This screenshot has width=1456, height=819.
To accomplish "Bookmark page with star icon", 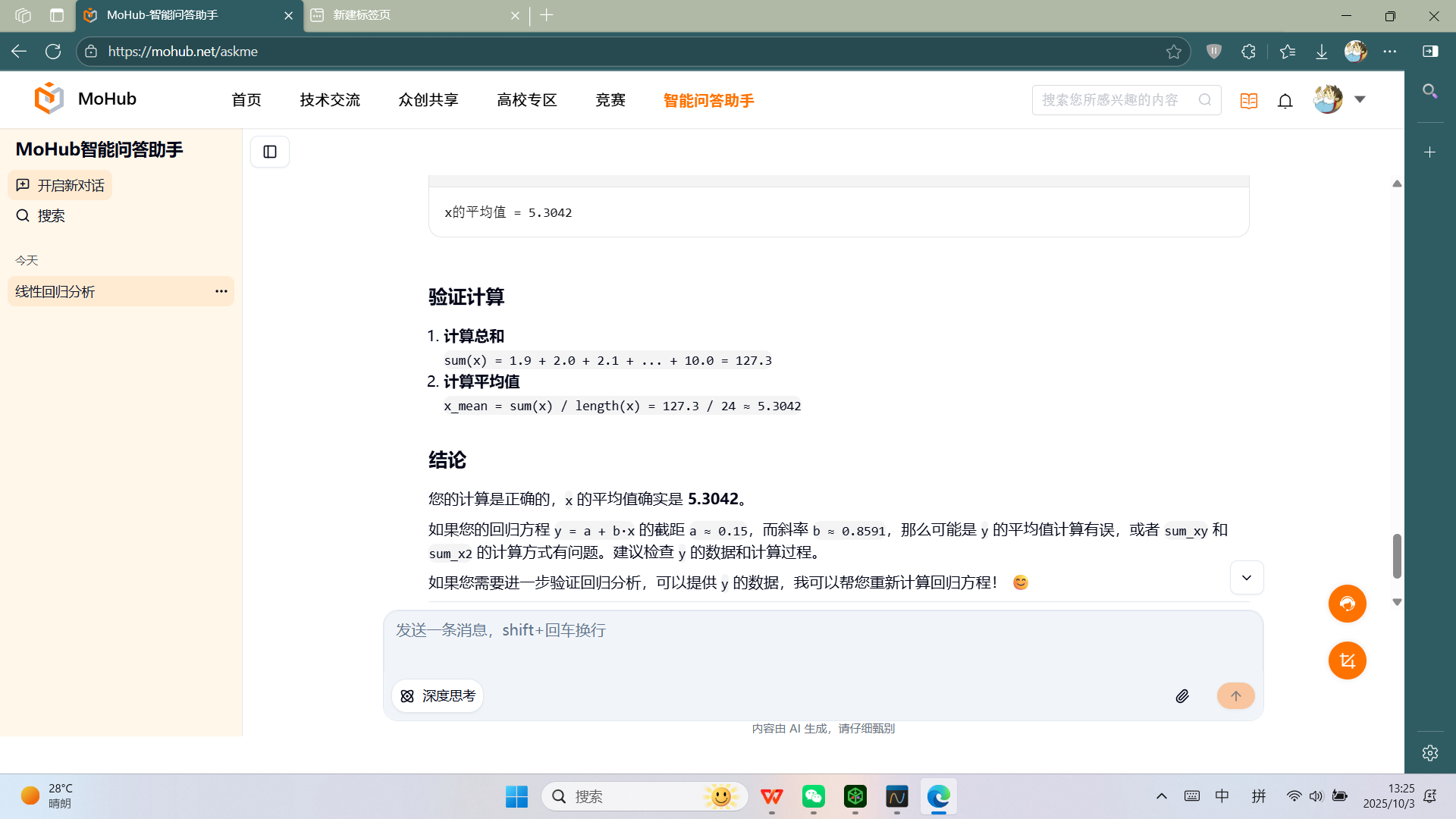I will pos(1174,52).
